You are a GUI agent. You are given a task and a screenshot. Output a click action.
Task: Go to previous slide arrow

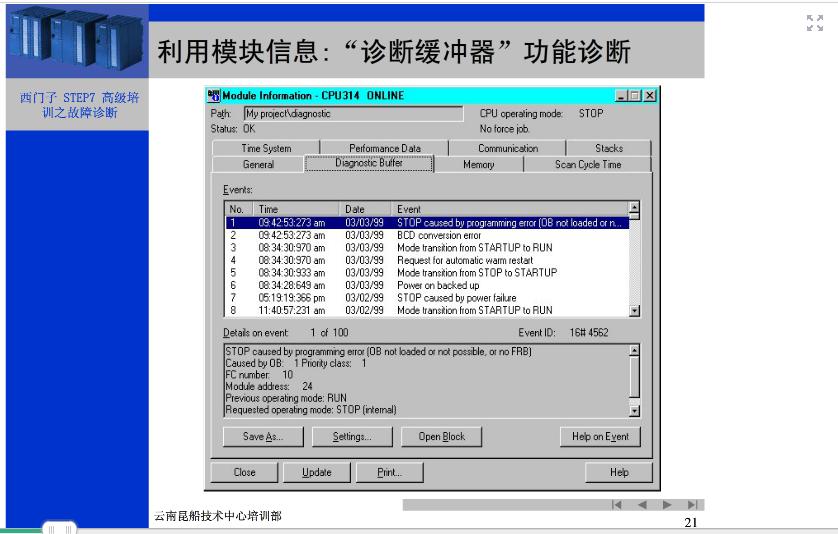(x=642, y=505)
